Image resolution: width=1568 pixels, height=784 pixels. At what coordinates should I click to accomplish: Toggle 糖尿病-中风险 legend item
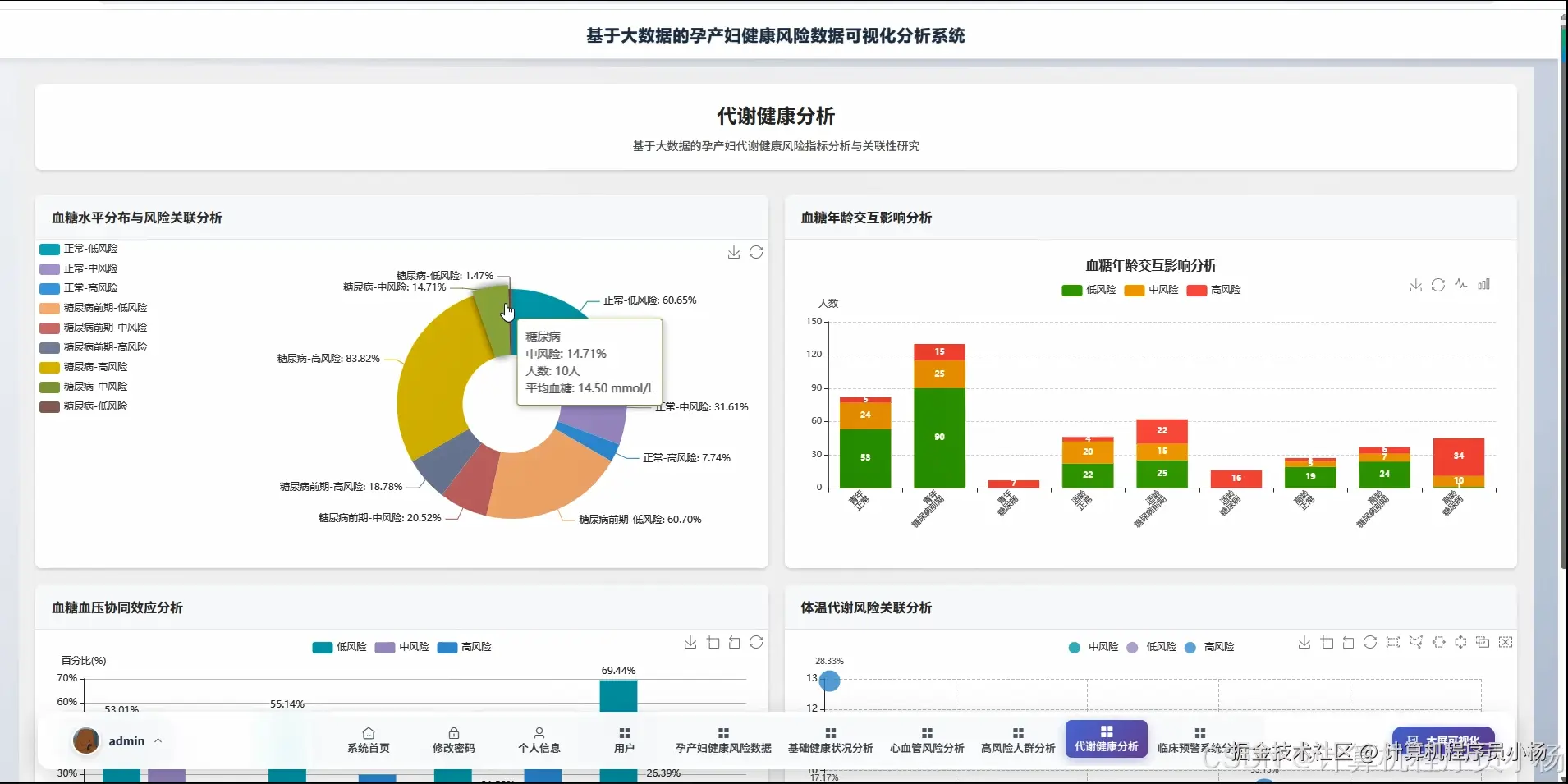point(84,387)
